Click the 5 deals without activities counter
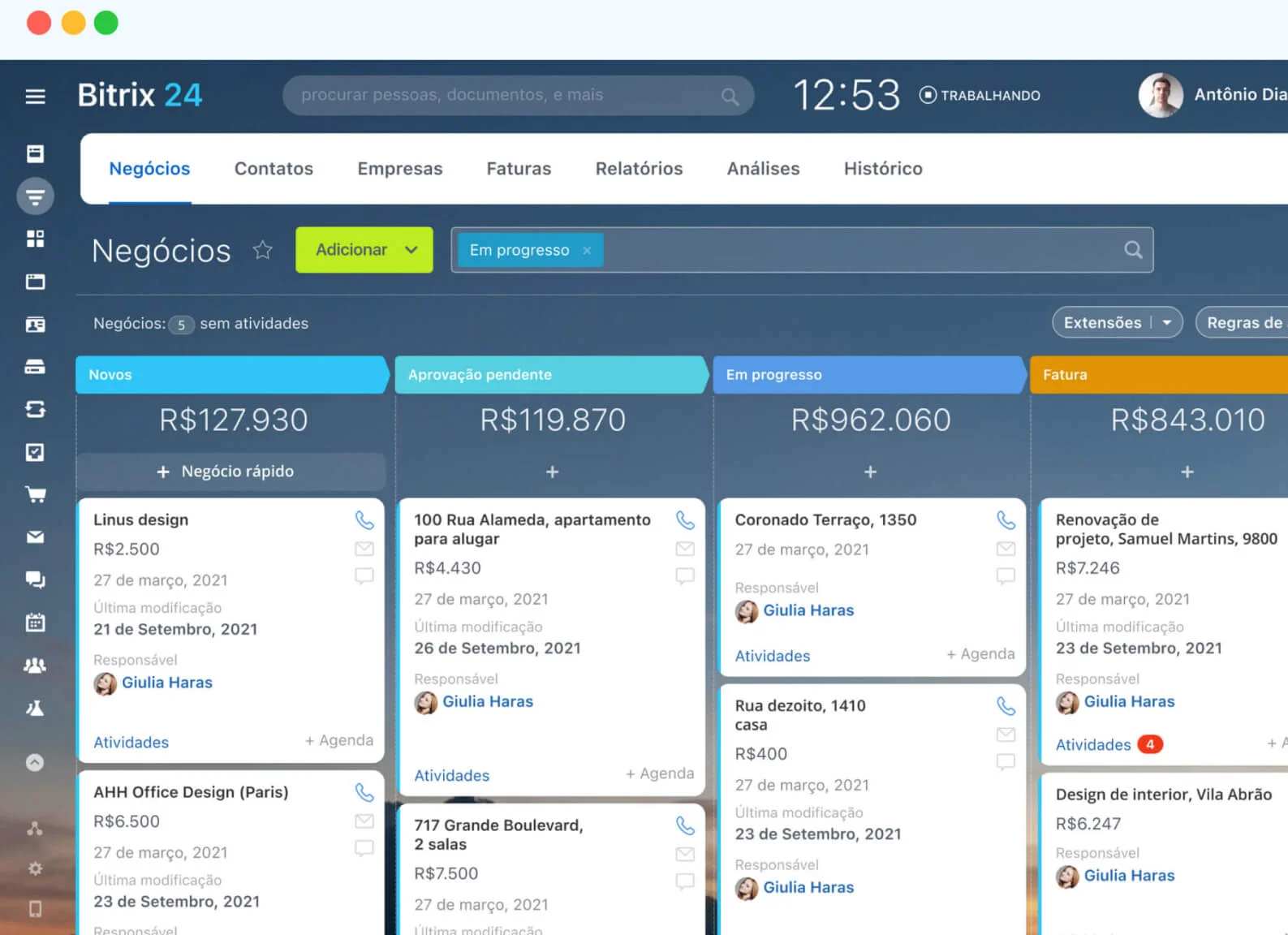The width and height of the screenshot is (1288, 935). (x=181, y=325)
